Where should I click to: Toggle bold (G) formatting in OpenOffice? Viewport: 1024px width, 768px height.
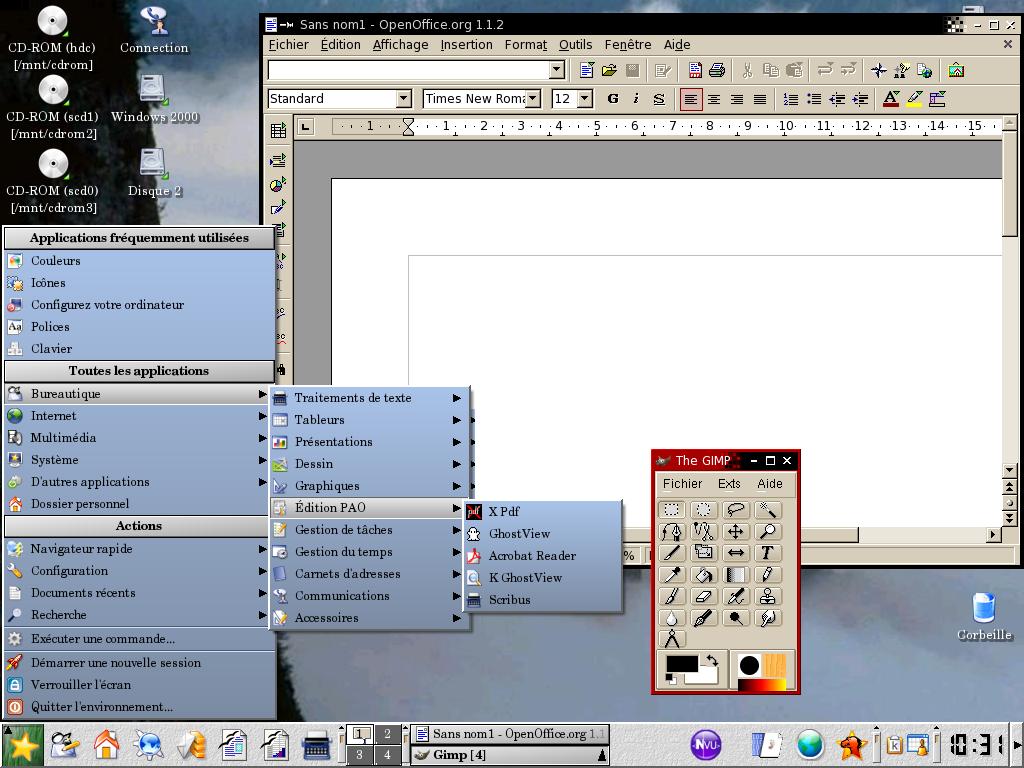[x=613, y=99]
